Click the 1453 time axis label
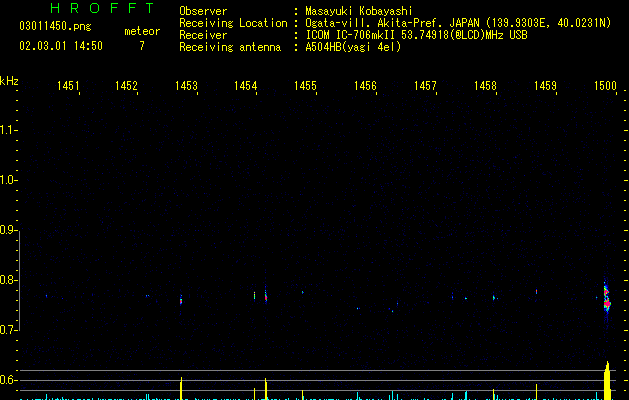Image resolution: width=629 pixels, height=400 pixels. (x=186, y=86)
